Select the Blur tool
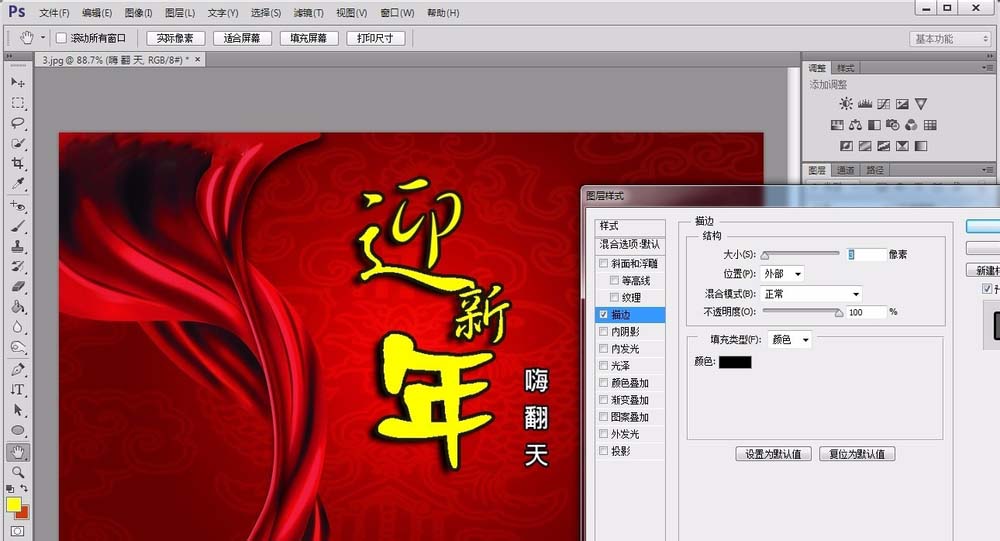This screenshot has width=1000, height=541. 18,327
